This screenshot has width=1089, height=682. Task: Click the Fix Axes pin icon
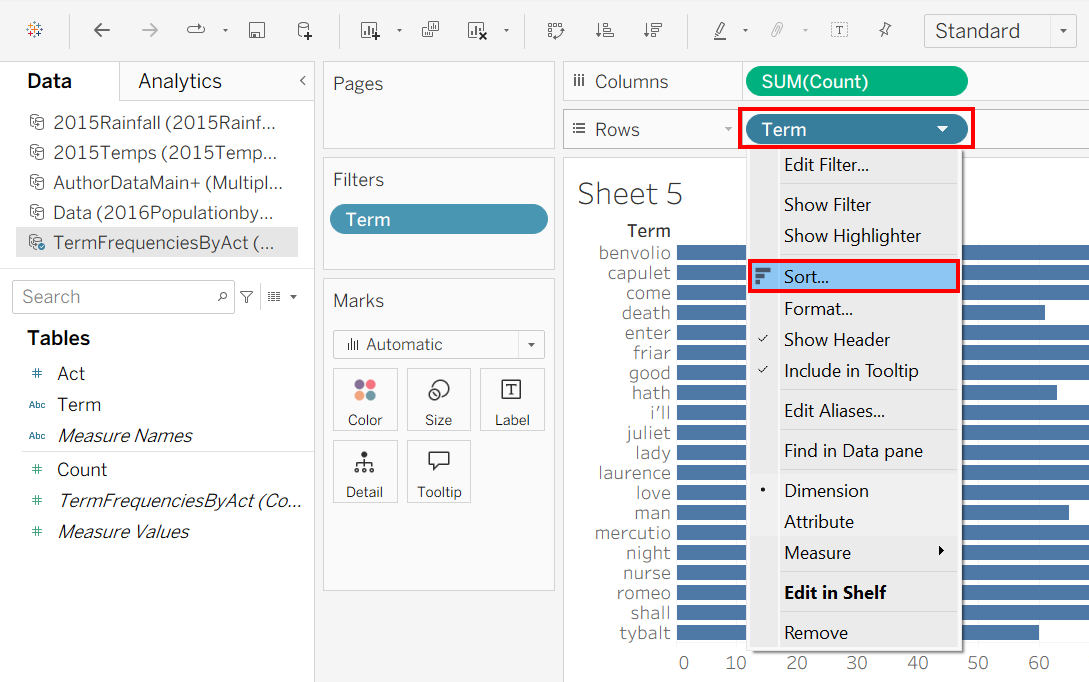pos(885,30)
